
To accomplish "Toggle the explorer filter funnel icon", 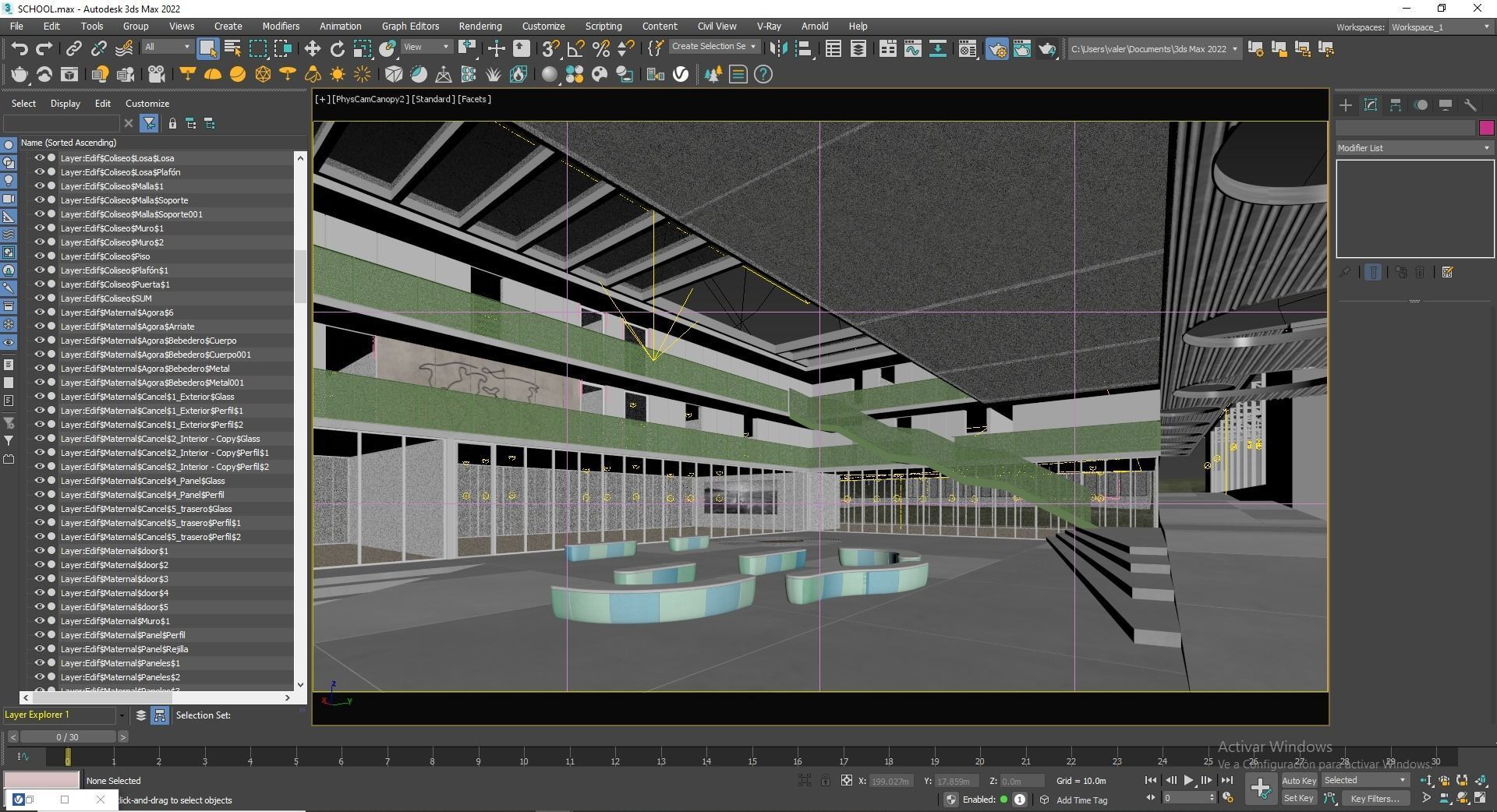I will click(149, 123).
